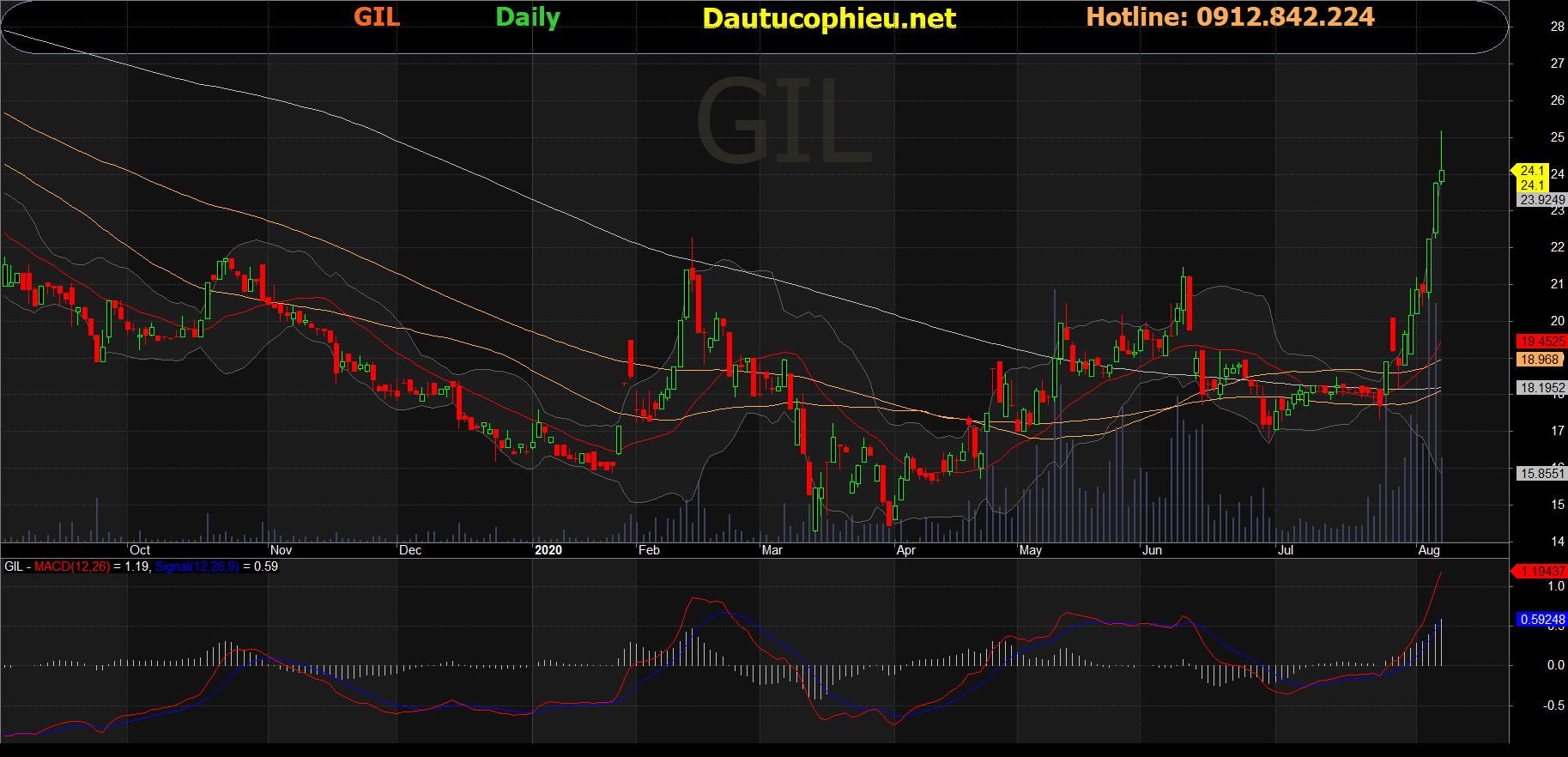
Task: Select the Dec marker on time axis
Action: pos(410,550)
